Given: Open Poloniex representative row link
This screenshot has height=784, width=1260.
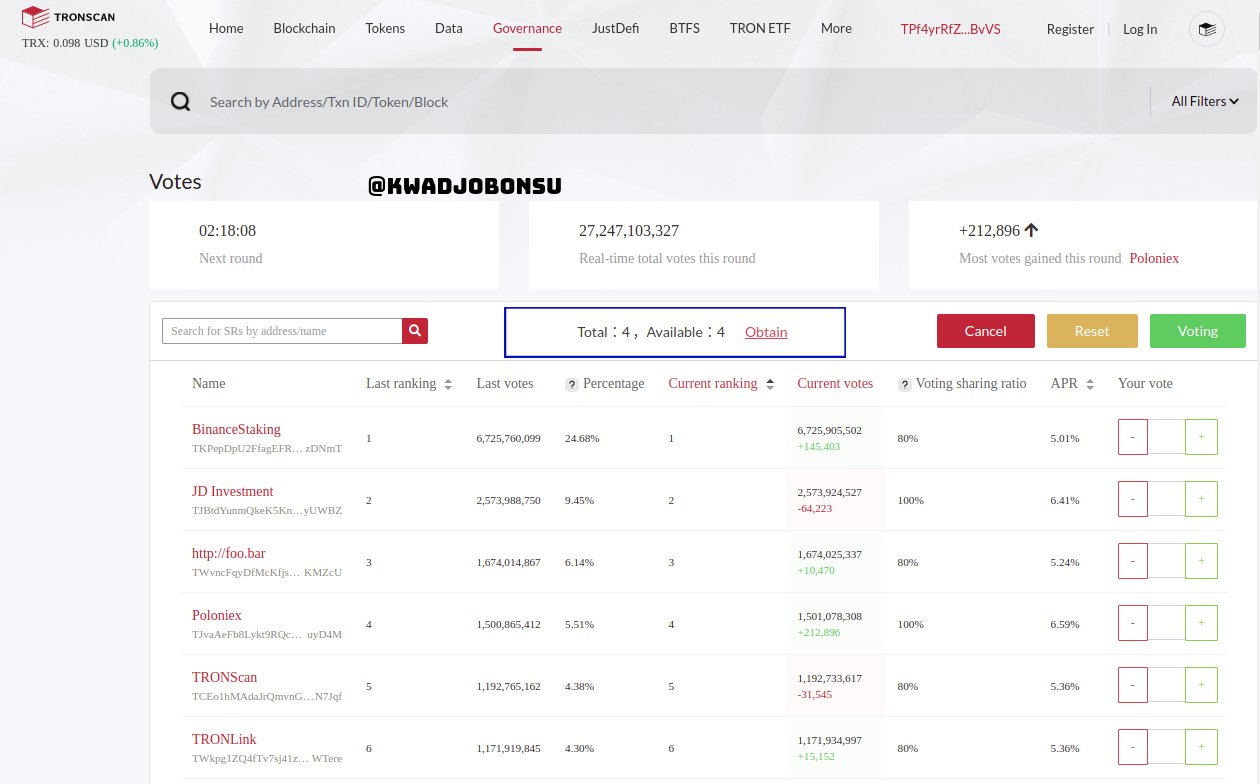Looking at the screenshot, I should tap(217, 616).
